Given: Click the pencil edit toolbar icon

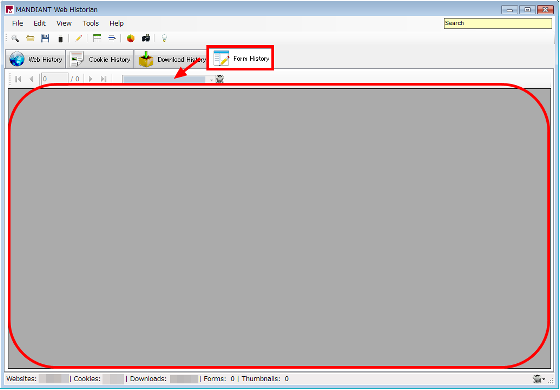Looking at the screenshot, I should [x=79, y=38].
